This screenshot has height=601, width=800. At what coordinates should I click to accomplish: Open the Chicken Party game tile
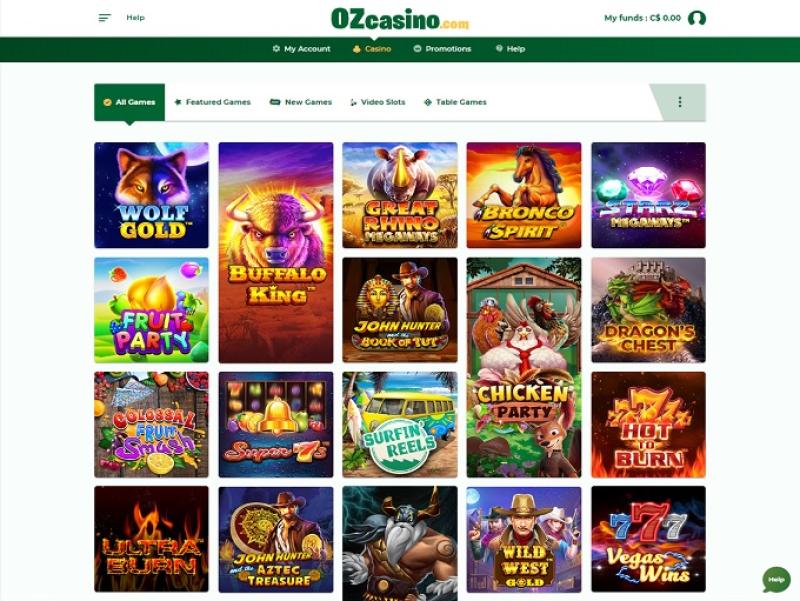[524, 367]
